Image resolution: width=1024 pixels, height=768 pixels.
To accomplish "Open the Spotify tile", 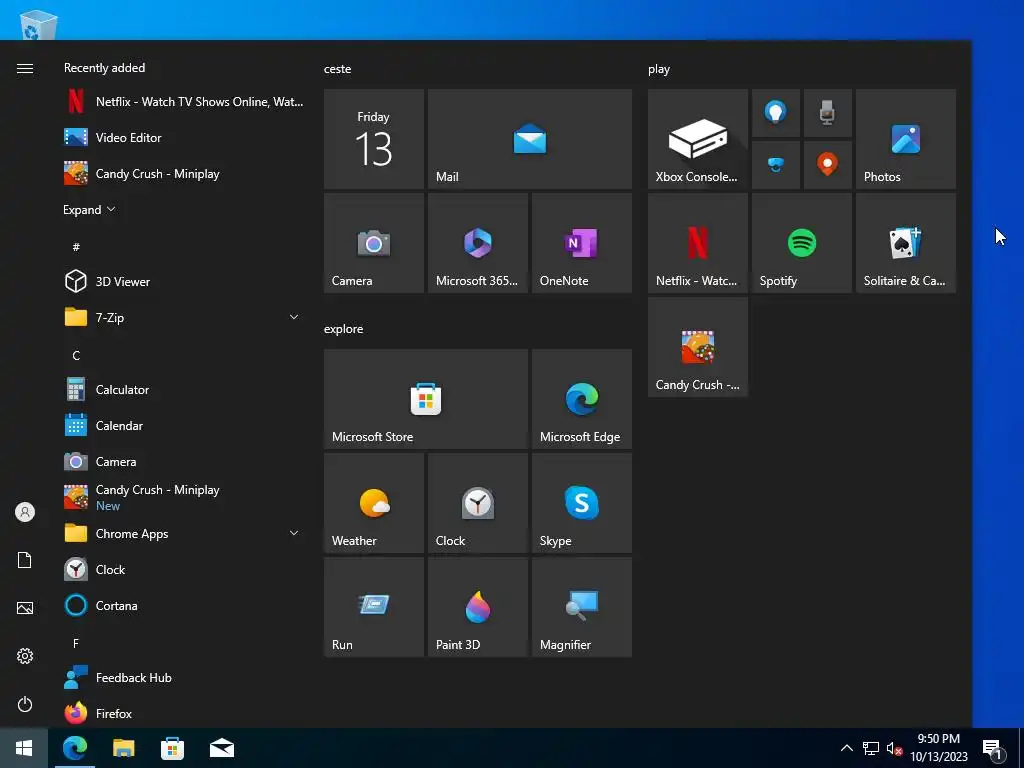I will pyautogui.click(x=802, y=243).
